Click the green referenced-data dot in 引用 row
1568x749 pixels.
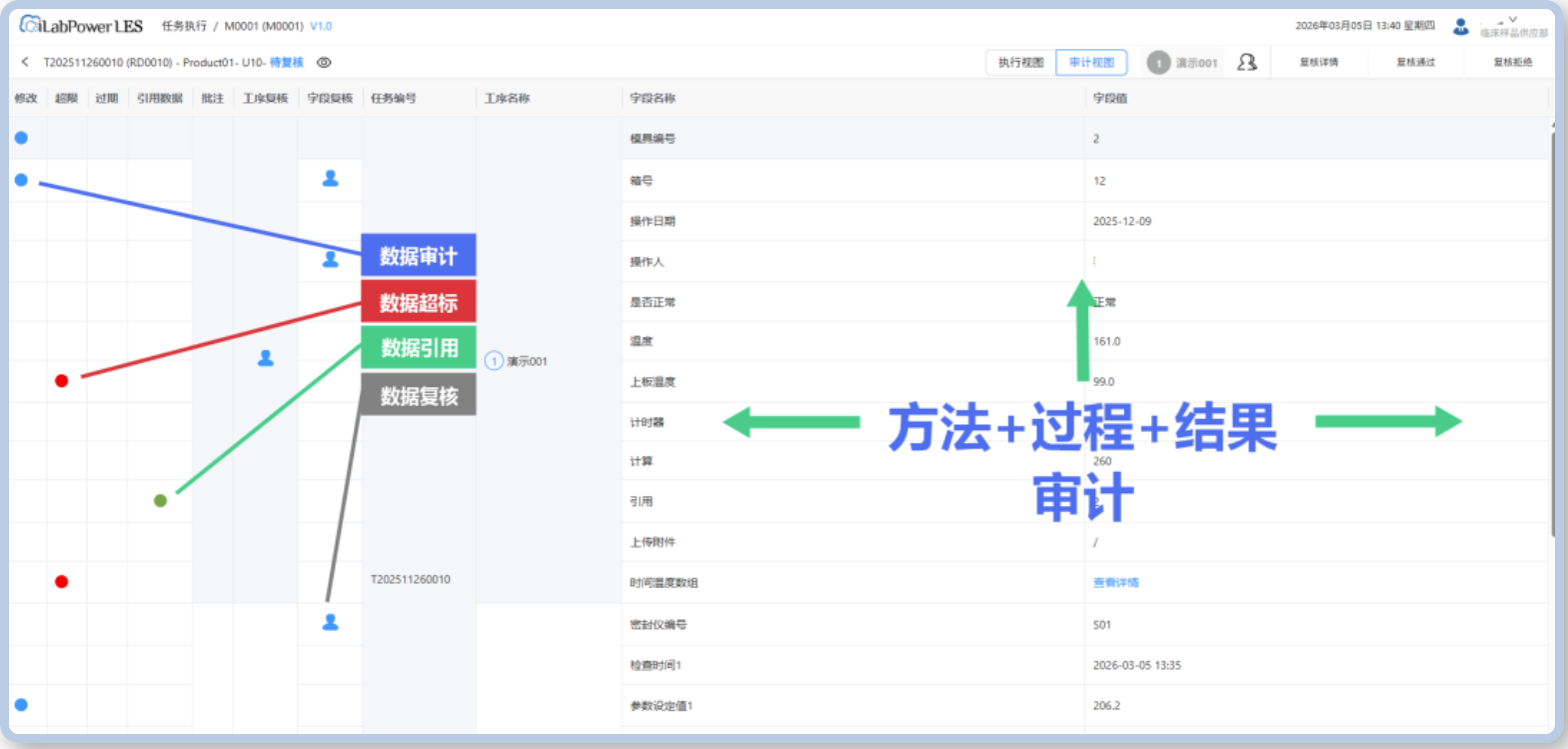coord(160,501)
